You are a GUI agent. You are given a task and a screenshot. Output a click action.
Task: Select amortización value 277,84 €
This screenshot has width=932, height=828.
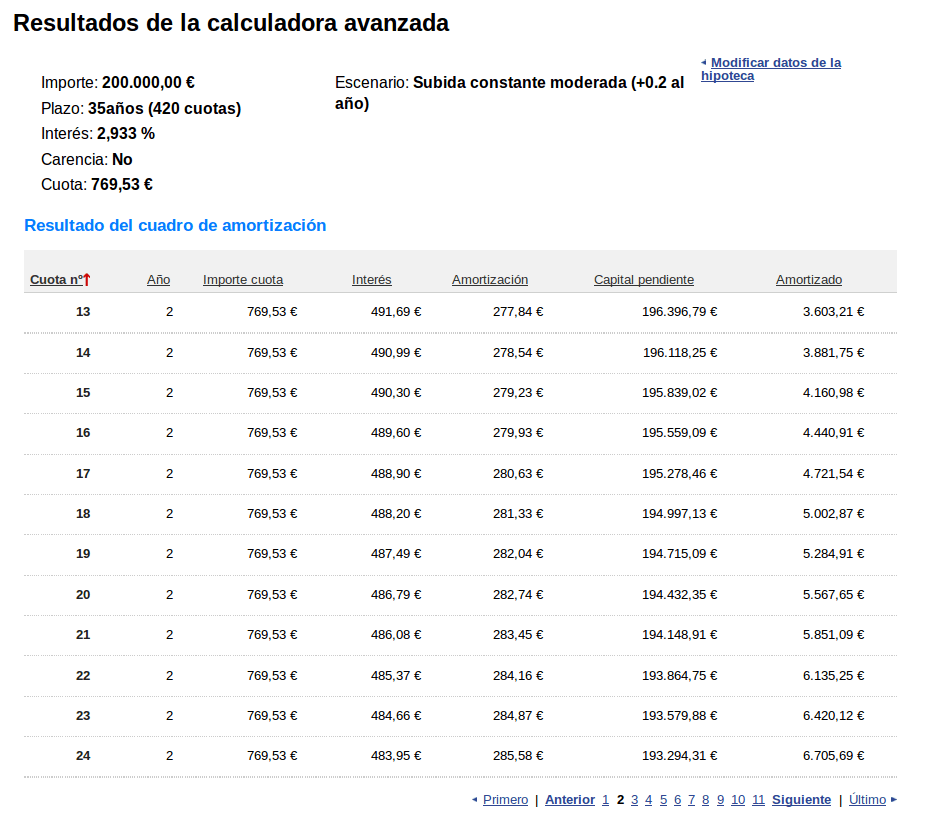pos(518,311)
